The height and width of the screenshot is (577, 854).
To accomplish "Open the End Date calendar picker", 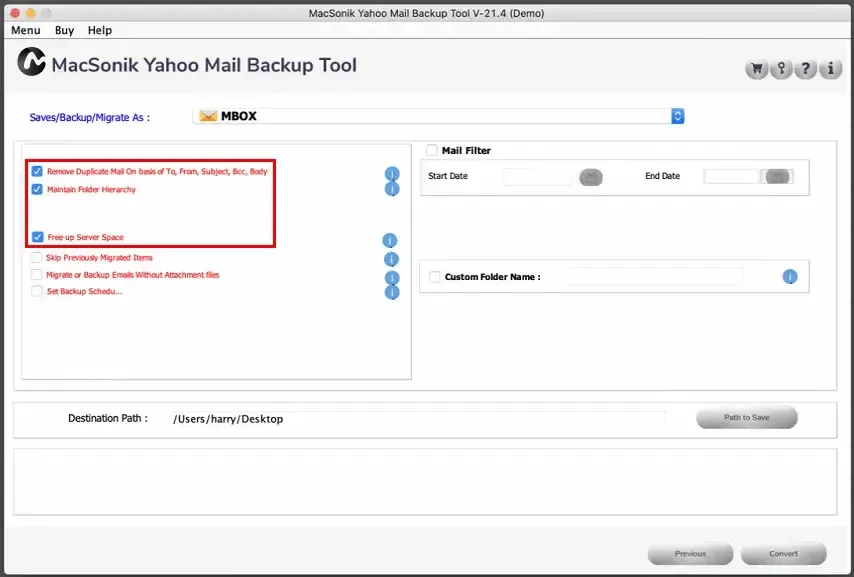I will 777,177.
